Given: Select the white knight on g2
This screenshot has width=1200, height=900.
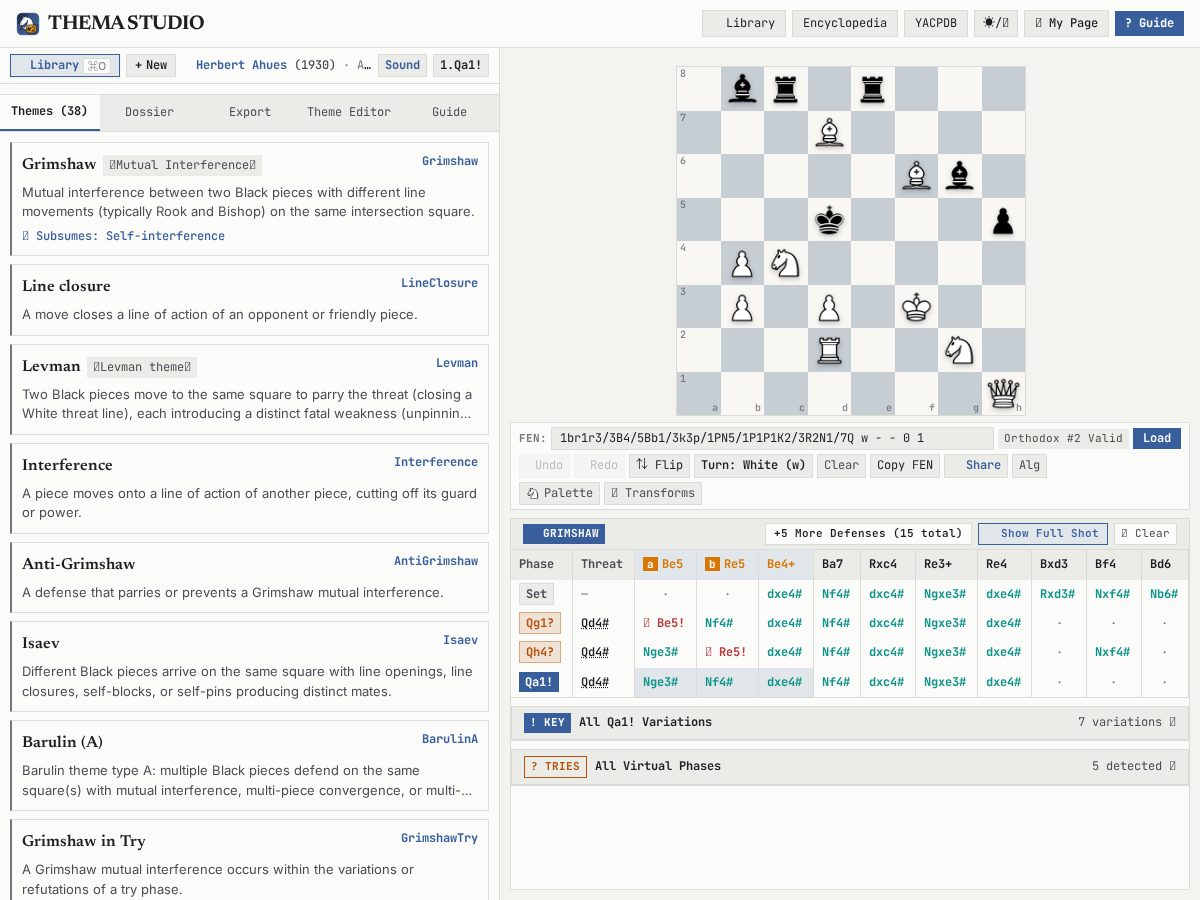Looking at the screenshot, I should click(960, 350).
